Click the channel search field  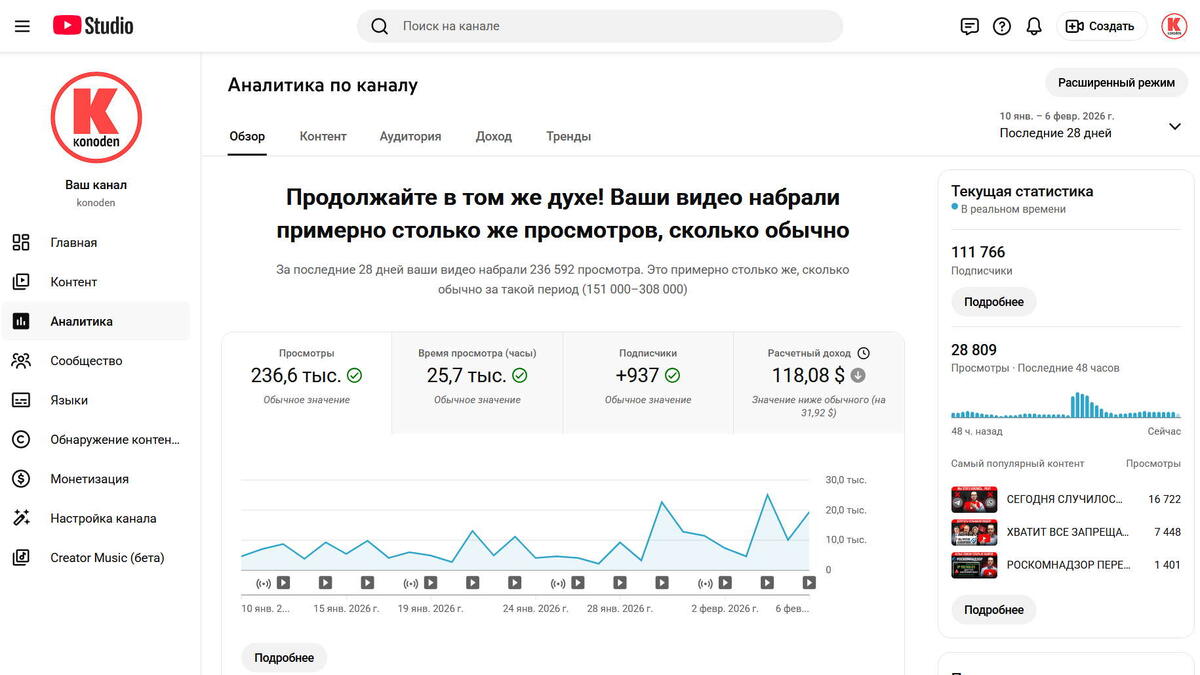pos(600,26)
